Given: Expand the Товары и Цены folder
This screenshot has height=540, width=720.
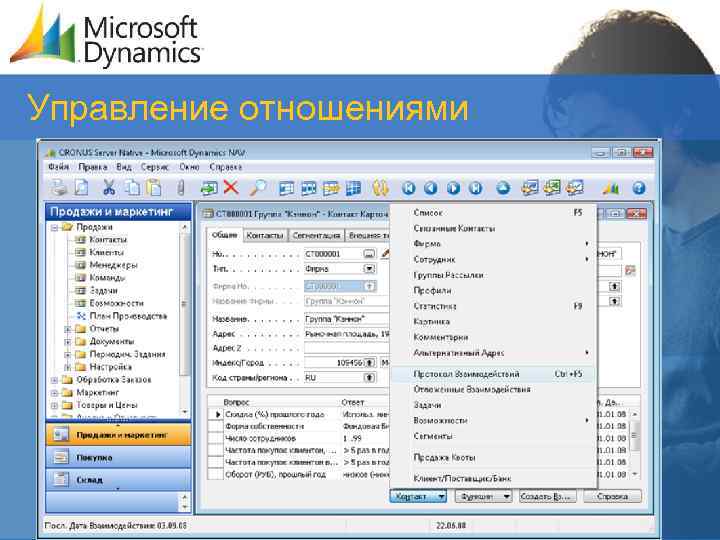Looking at the screenshot, I should point(55,405).
